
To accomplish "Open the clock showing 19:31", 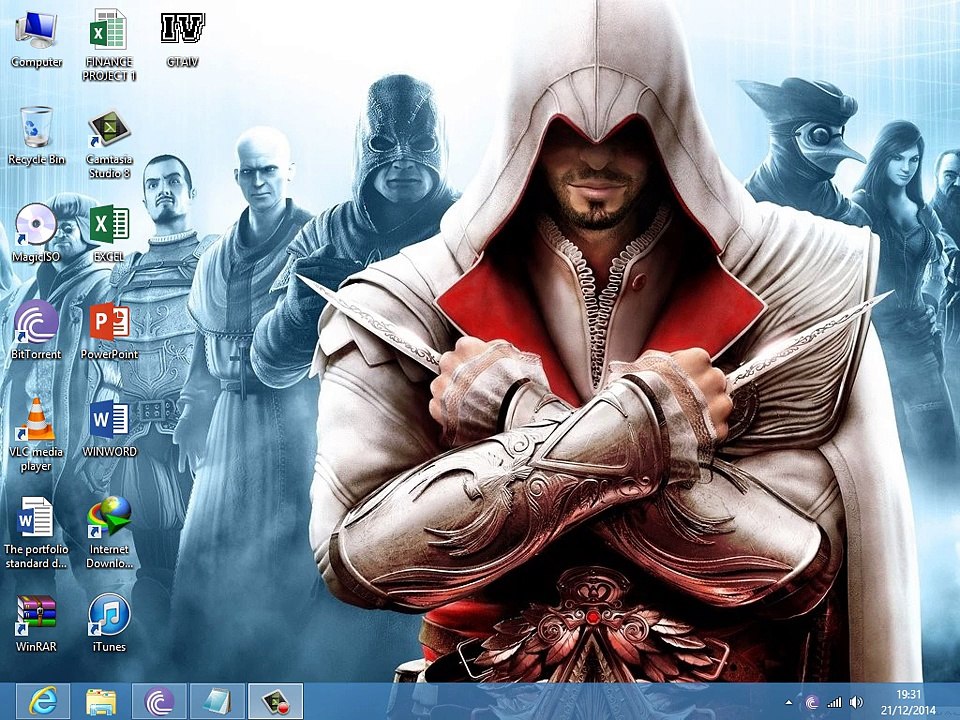I will click(909, 702).
